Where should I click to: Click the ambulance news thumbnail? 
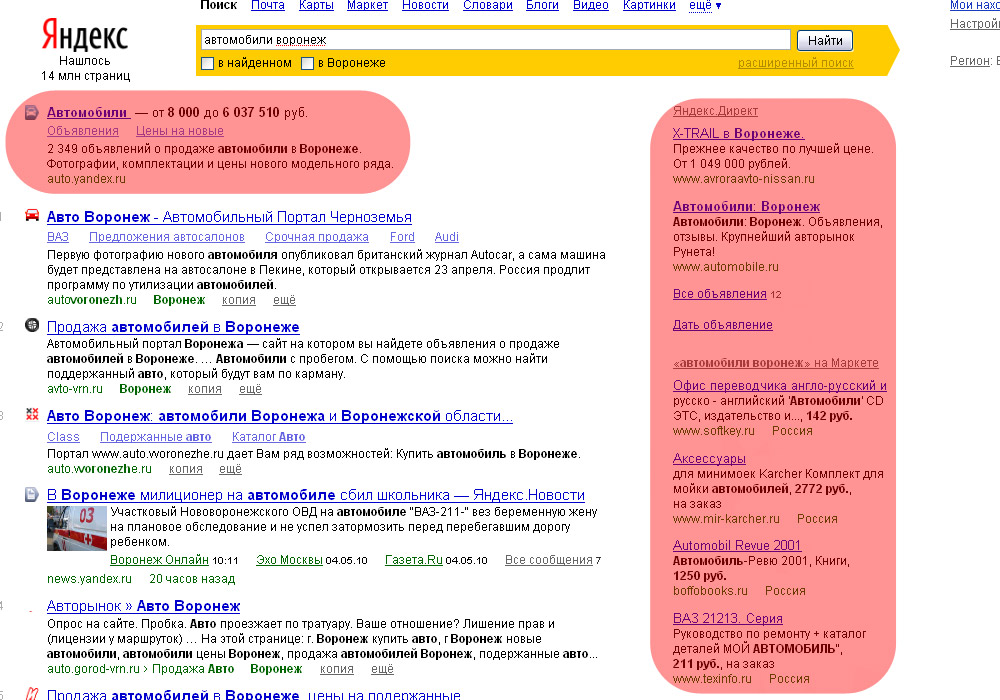pos(77,528)
